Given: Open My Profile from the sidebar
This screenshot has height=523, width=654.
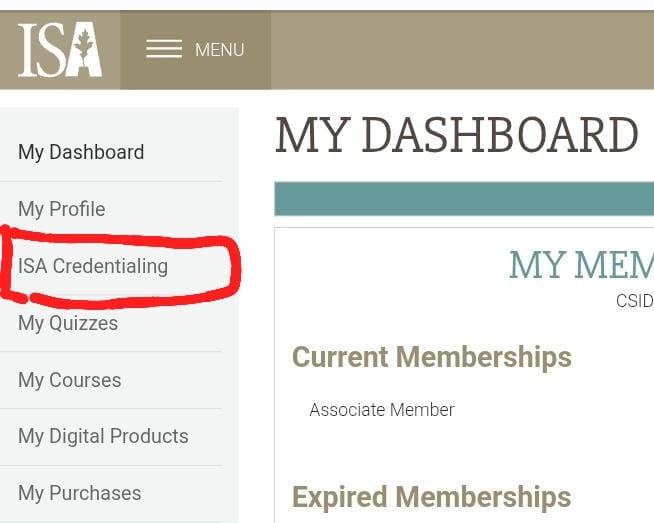Looking at the screenshot, I should (x=61, y=209).
